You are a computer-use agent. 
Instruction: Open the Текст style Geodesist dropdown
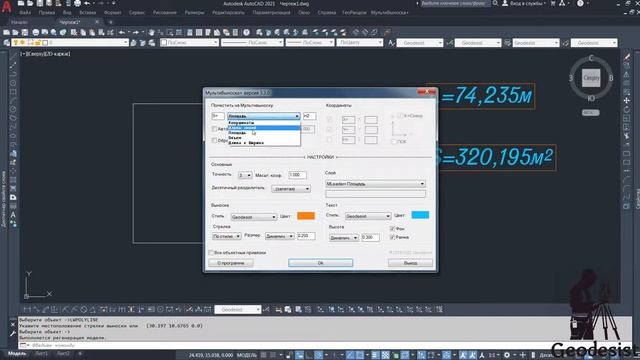pos(368,216)
